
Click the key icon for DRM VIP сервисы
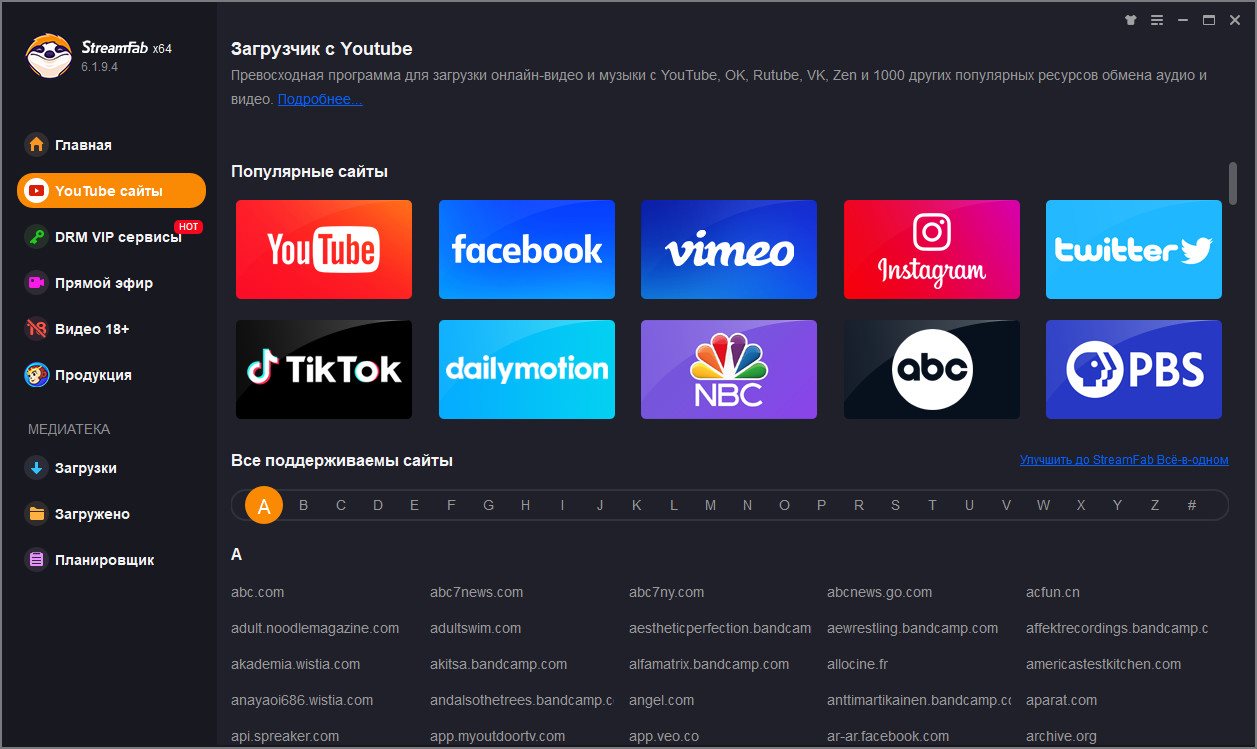click(37, 237)
